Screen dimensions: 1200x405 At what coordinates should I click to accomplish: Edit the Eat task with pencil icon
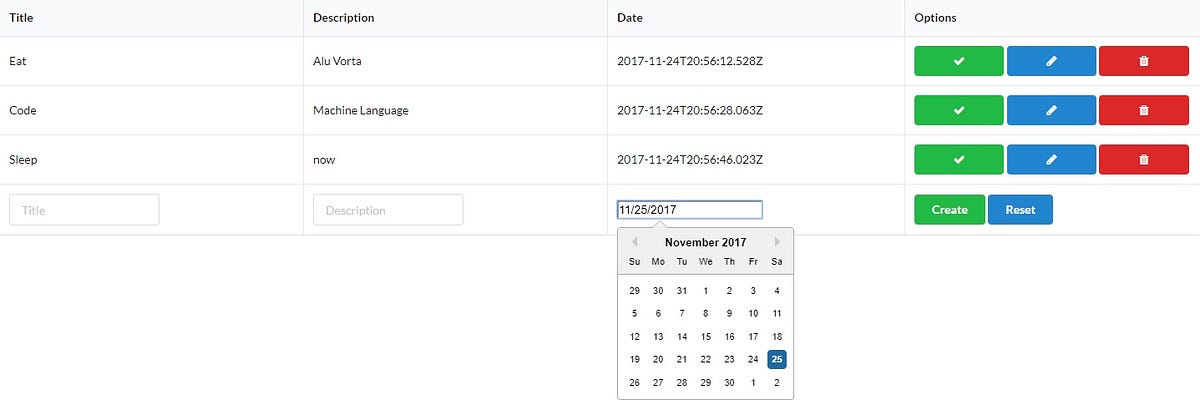coord(1051,61)
